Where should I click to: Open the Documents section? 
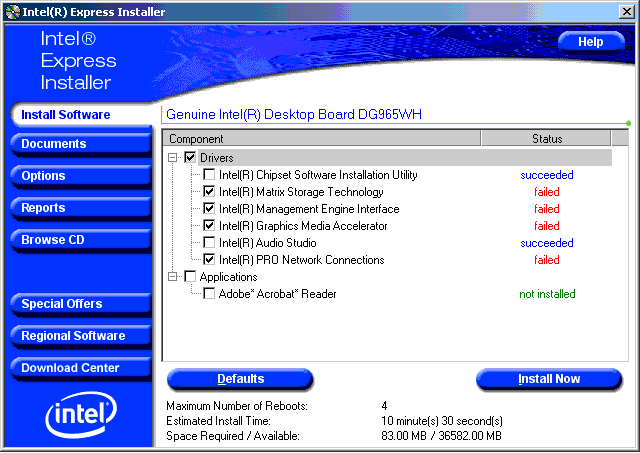pos(81,144)
